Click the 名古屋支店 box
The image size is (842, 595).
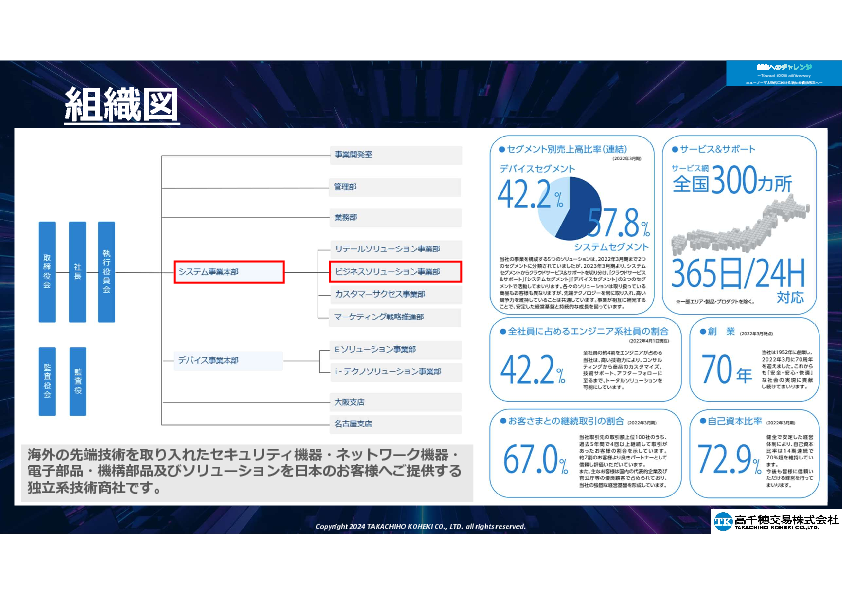pos(394,424)
